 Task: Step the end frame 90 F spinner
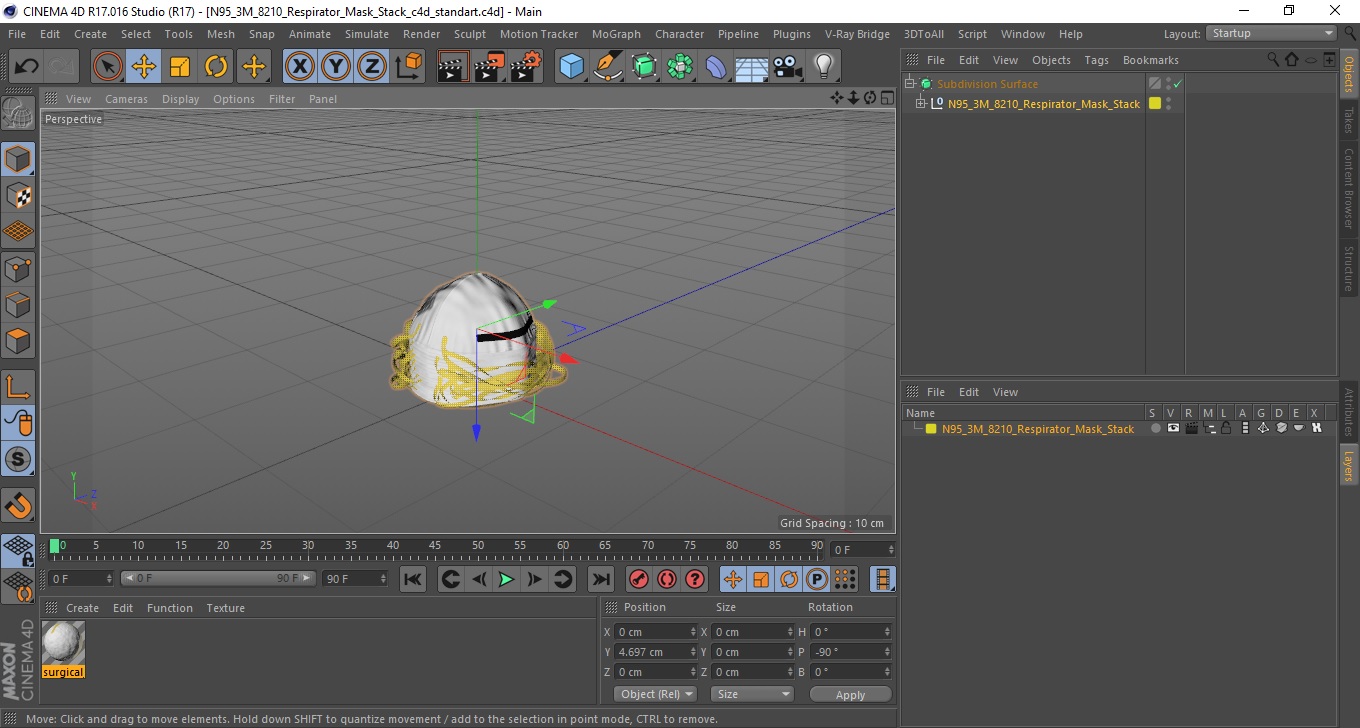383,579
